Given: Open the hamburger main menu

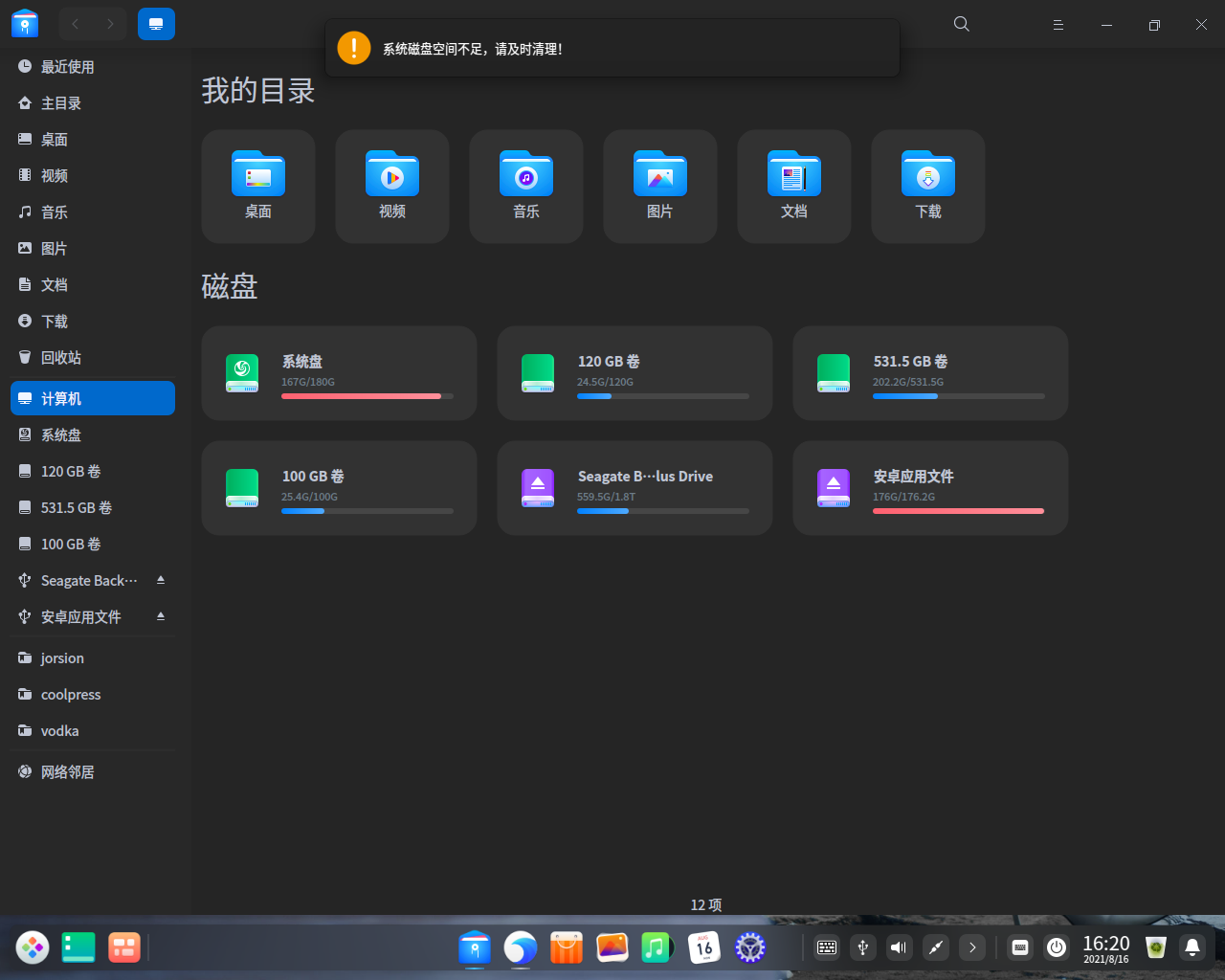Looking at the screenshot, I should point(1058,25).
